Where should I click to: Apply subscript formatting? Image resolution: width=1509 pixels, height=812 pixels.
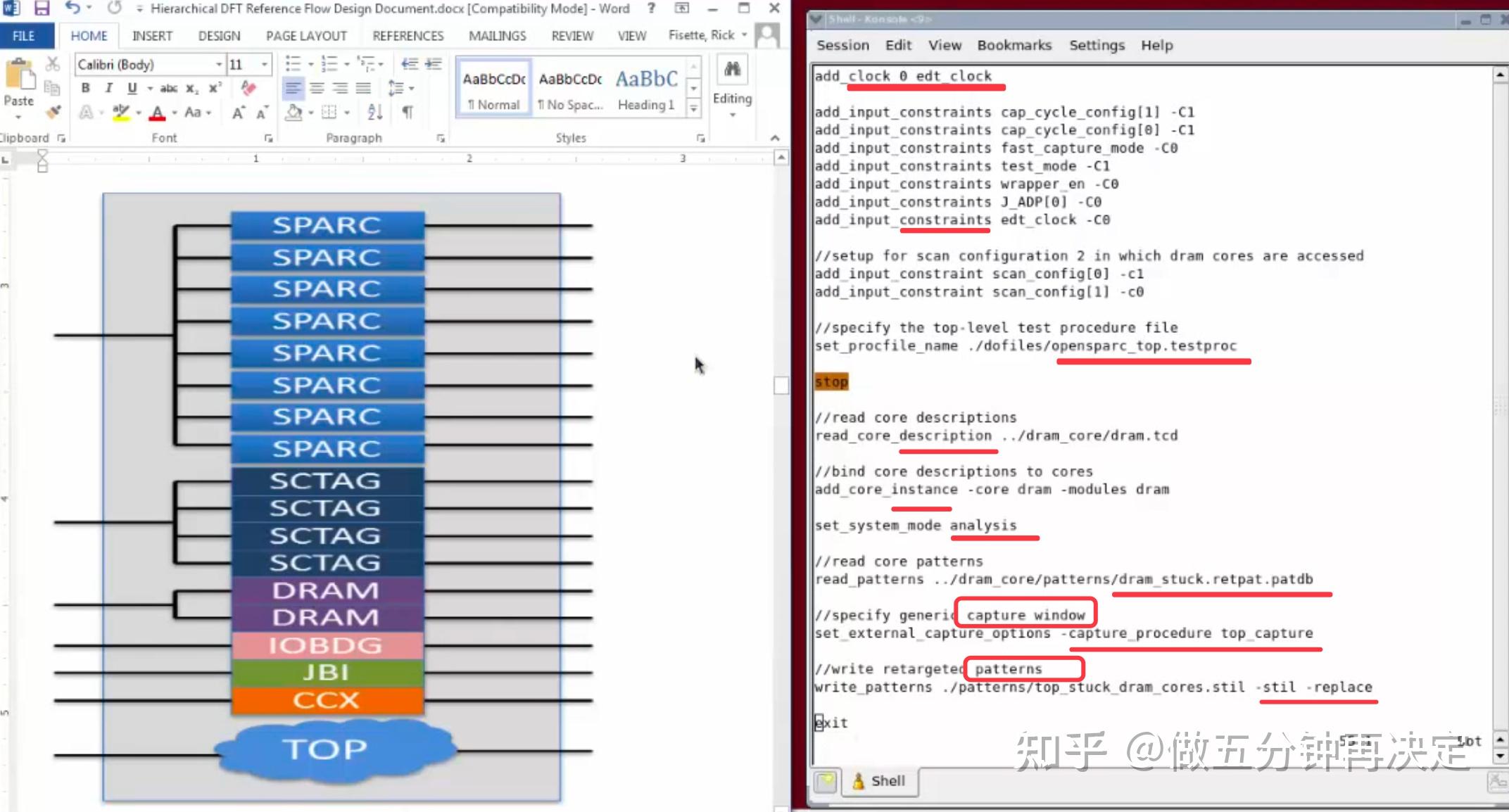191,88
